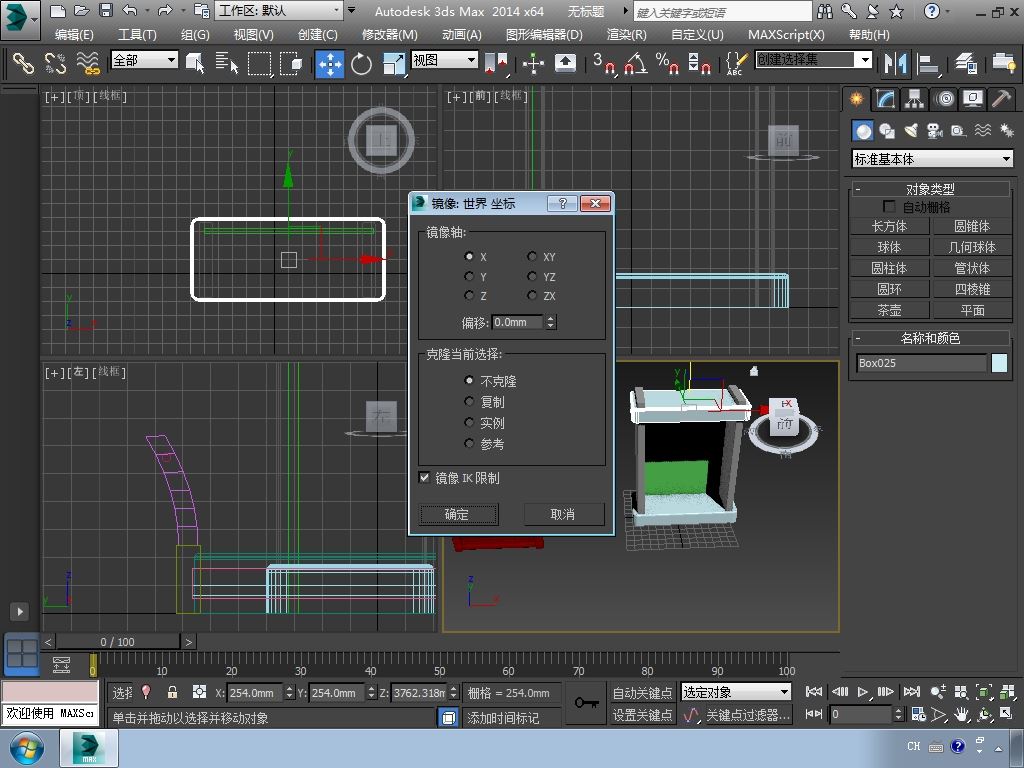Click the Mirror tool icon
This screenshot has height=768, width=1024.
pos(895,63)
